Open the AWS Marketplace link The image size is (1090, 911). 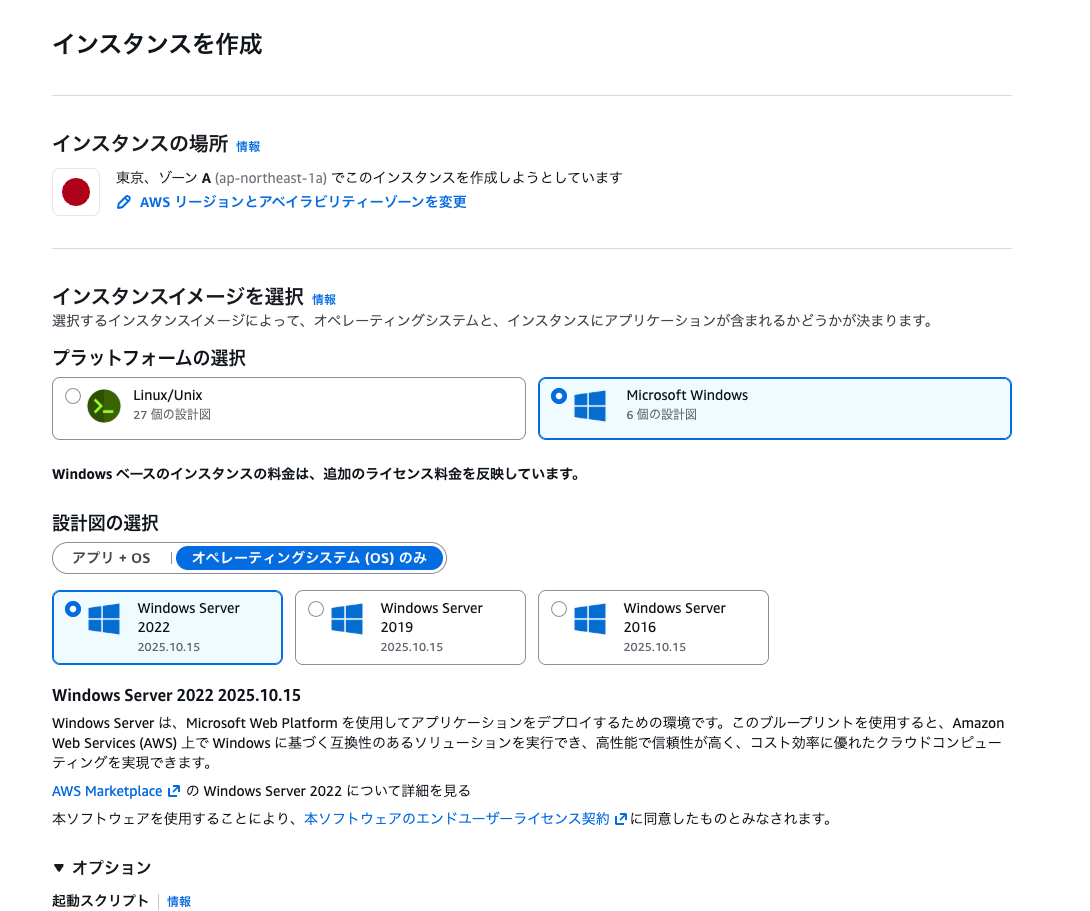[x=107, y=790]
